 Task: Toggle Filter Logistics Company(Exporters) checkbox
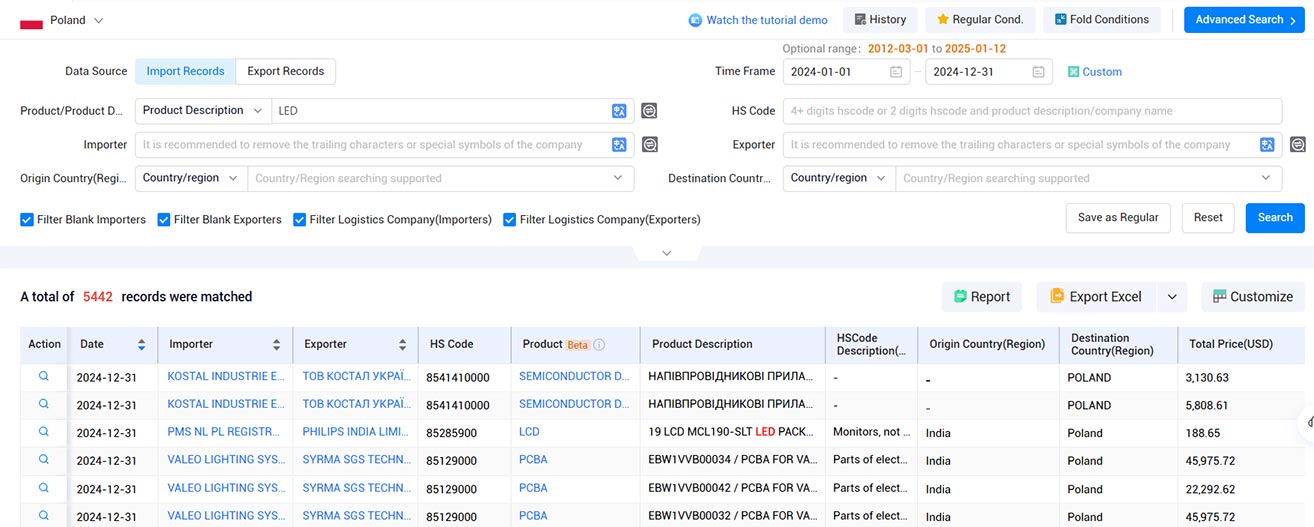pyautogui.click(x=510, y=219)
